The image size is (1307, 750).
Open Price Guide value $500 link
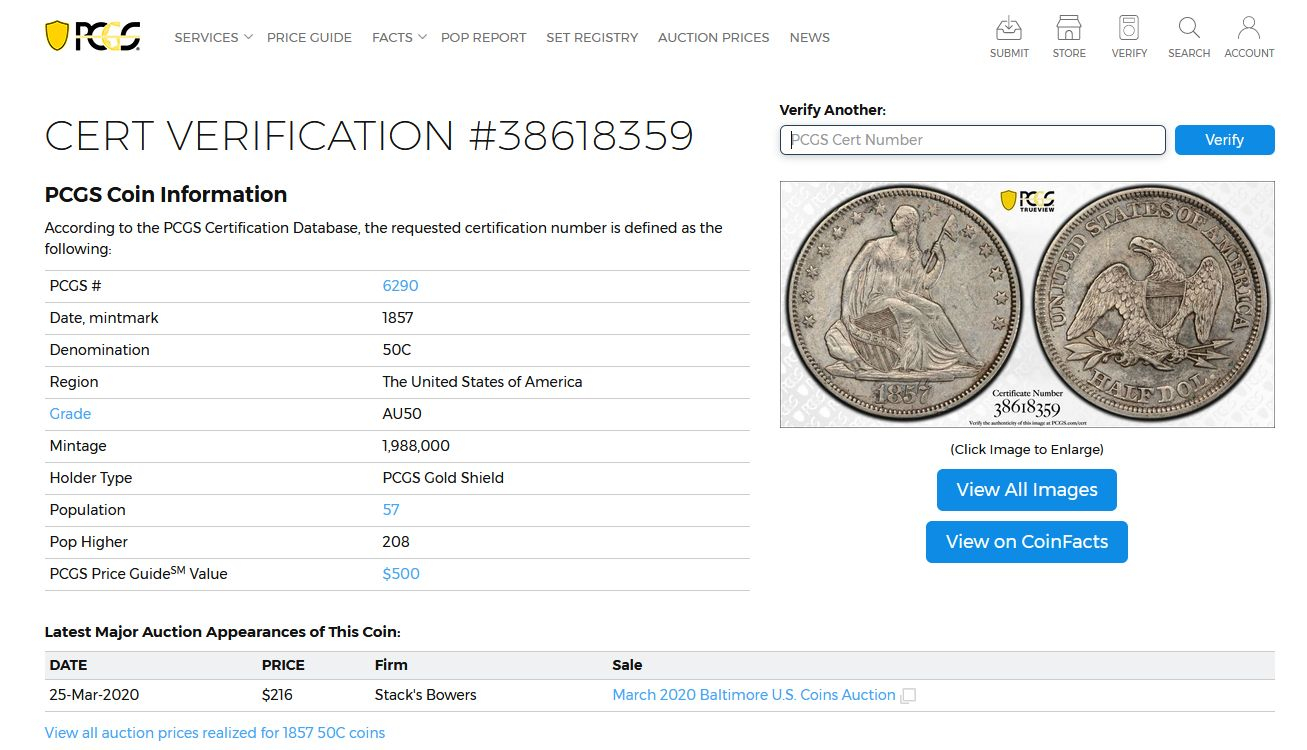(x=401, y=574)
